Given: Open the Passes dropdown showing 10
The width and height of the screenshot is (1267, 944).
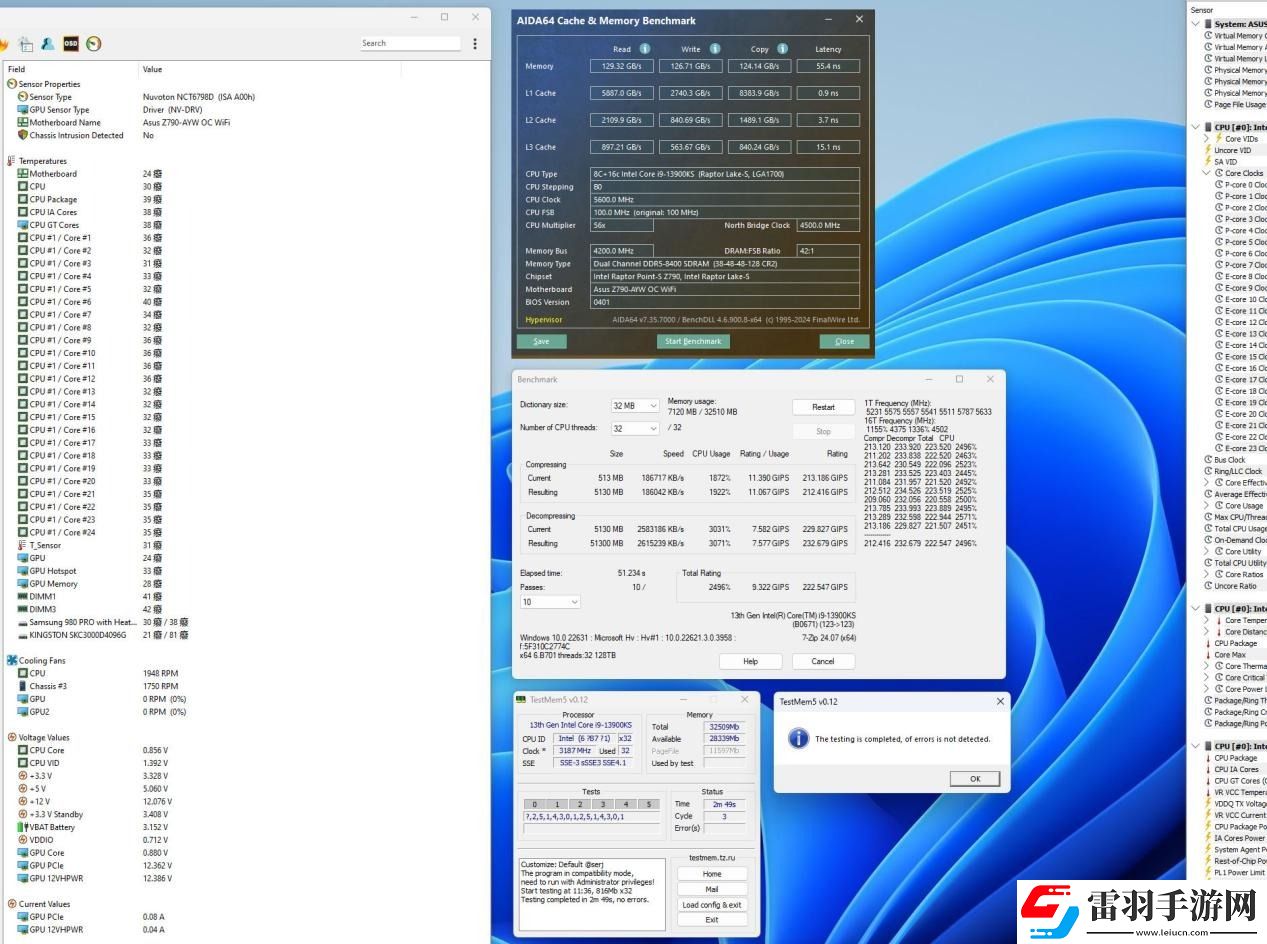Looking at the screenshot, I should 550,602.
